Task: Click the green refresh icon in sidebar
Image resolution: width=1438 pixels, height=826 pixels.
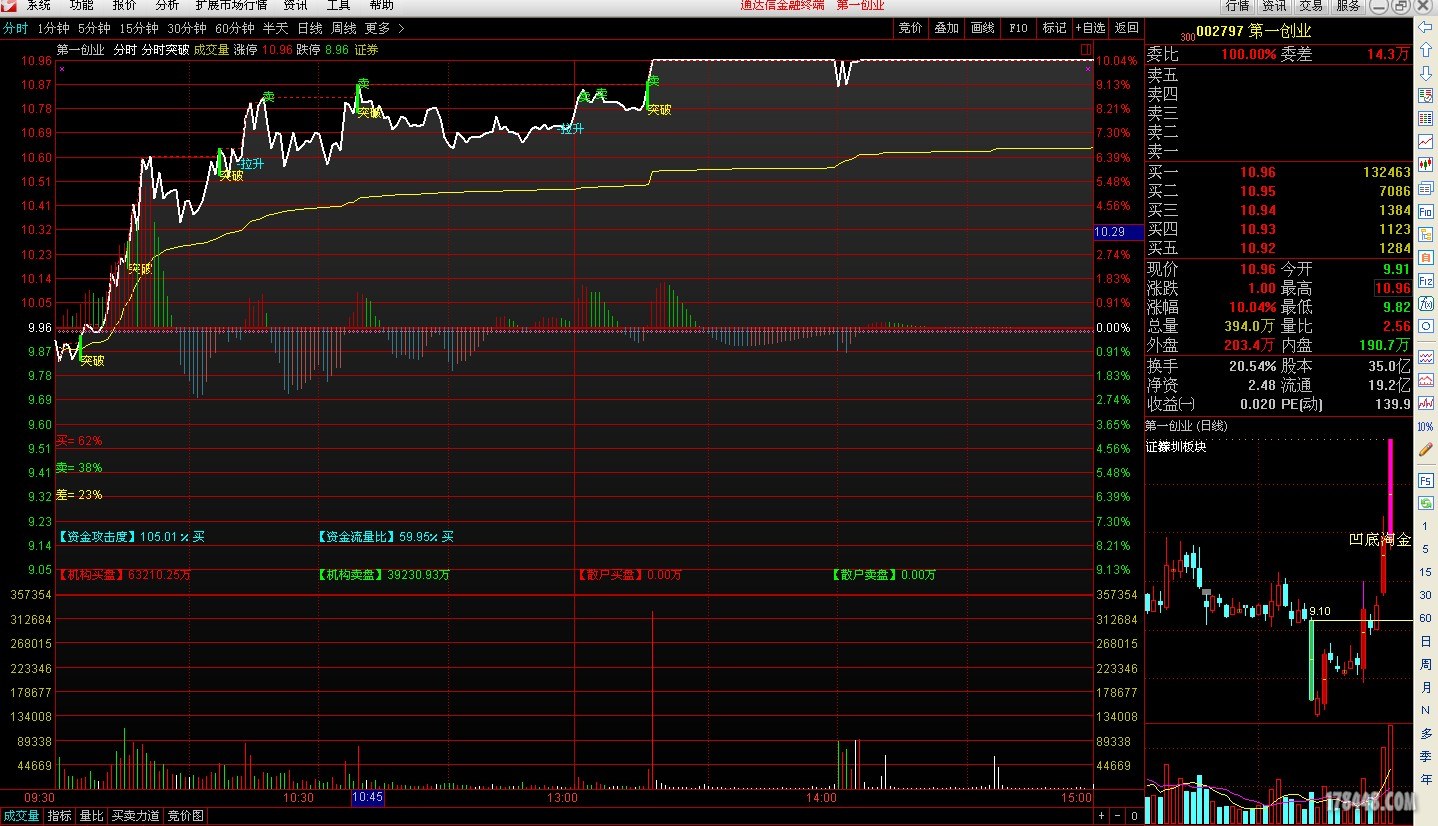Action: [x=1426, y=503]
